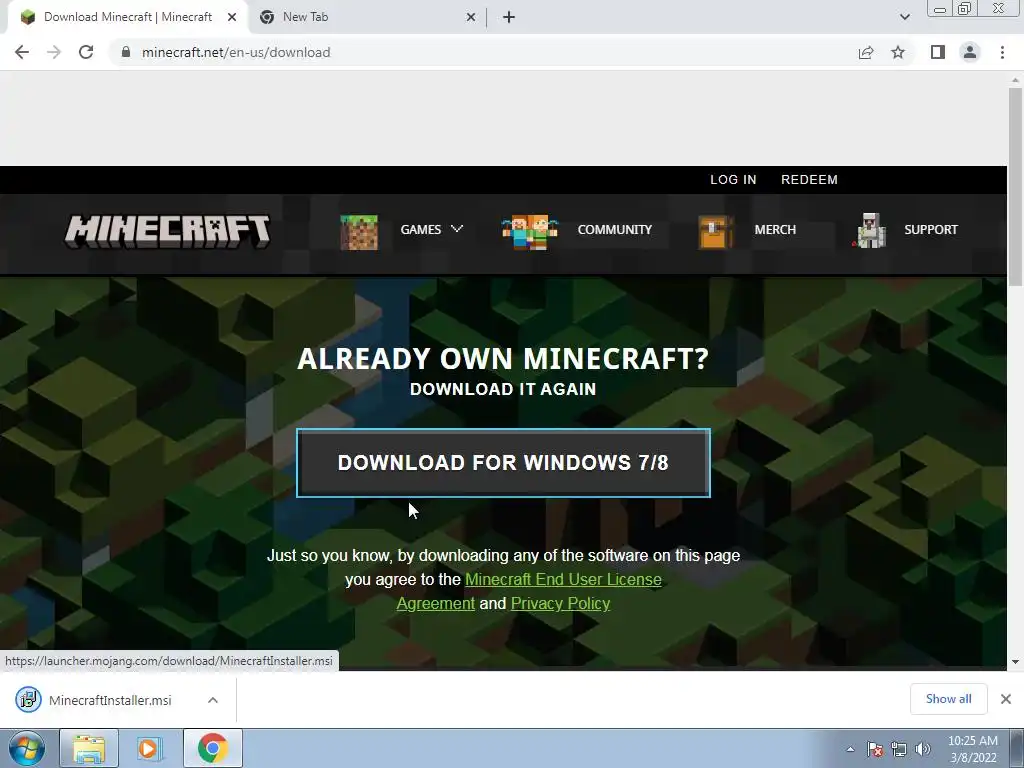Open the Chrome profile avatar
Screen dimensions: 1024x768
[970, 52]
